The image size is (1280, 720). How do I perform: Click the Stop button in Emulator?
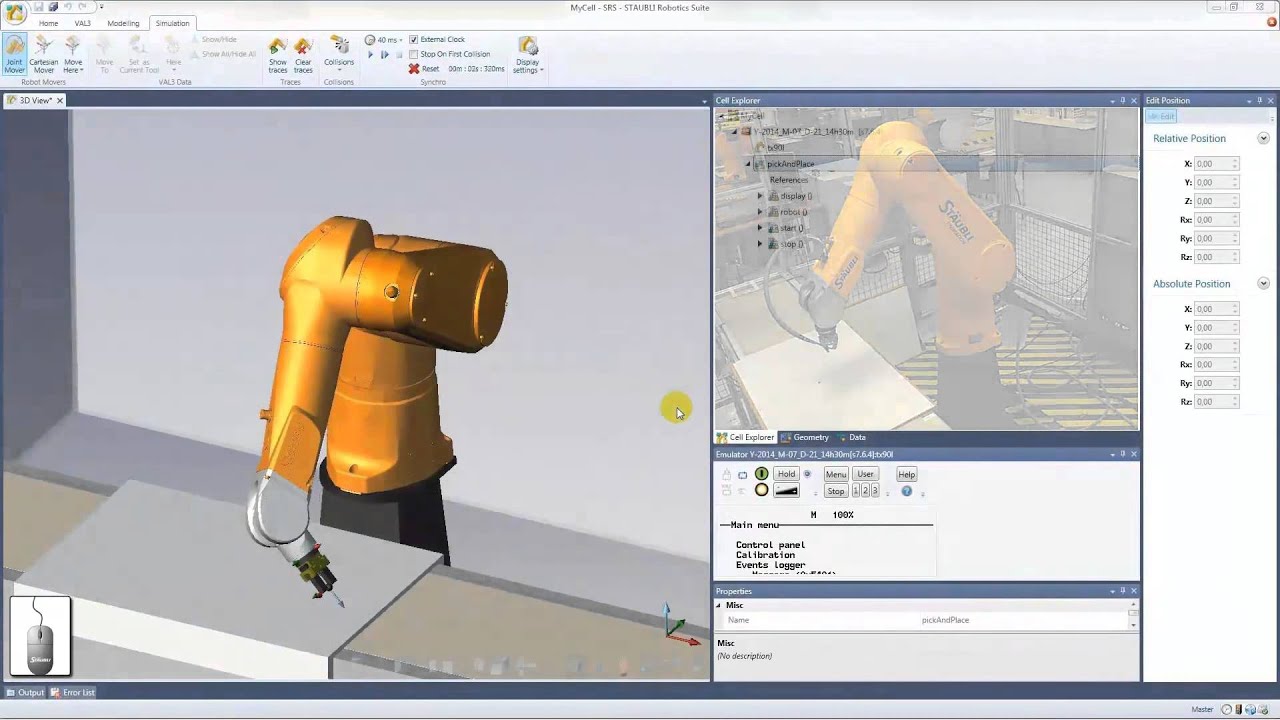click(x=836, y=491)
